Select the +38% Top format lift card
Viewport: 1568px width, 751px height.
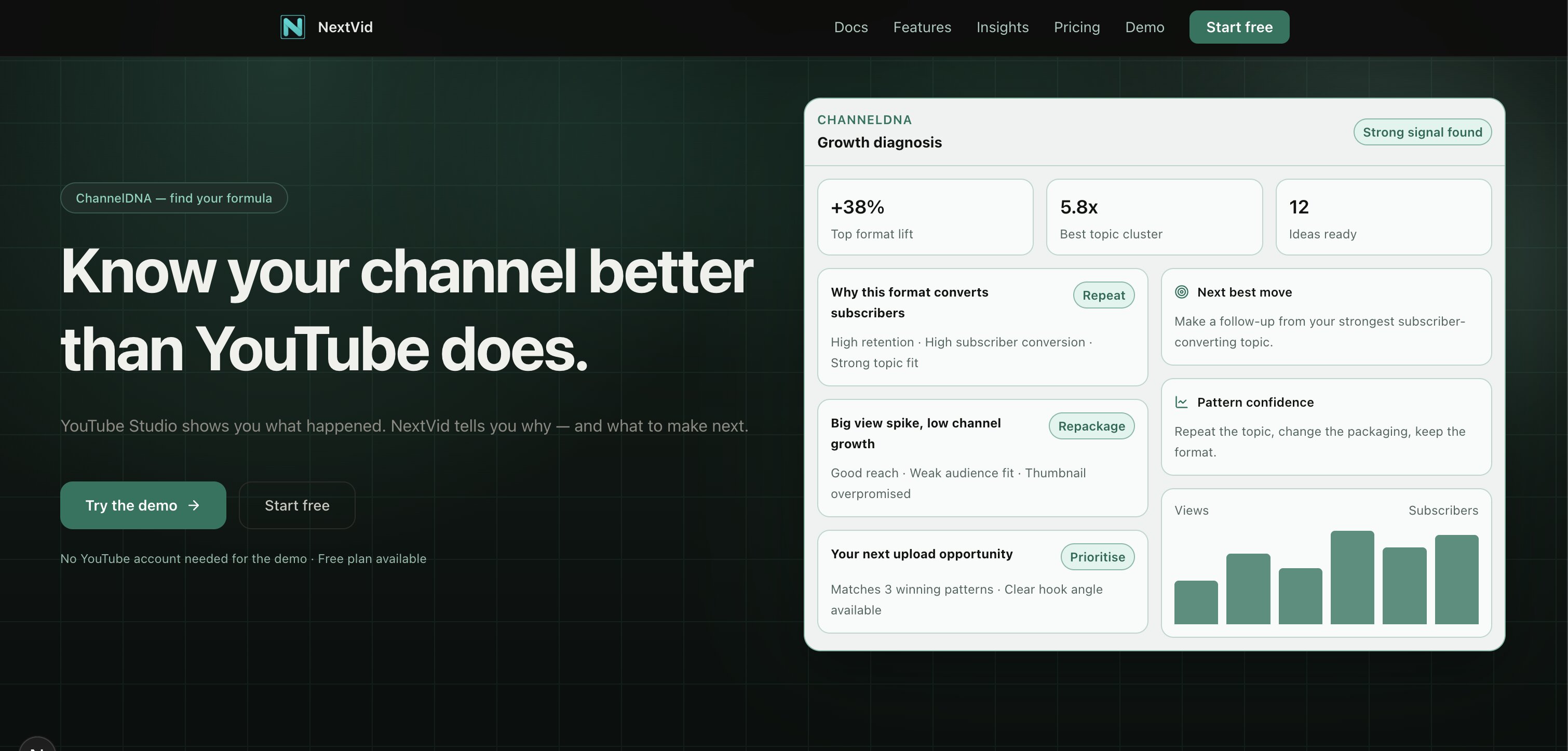click(x=925, y=218)
